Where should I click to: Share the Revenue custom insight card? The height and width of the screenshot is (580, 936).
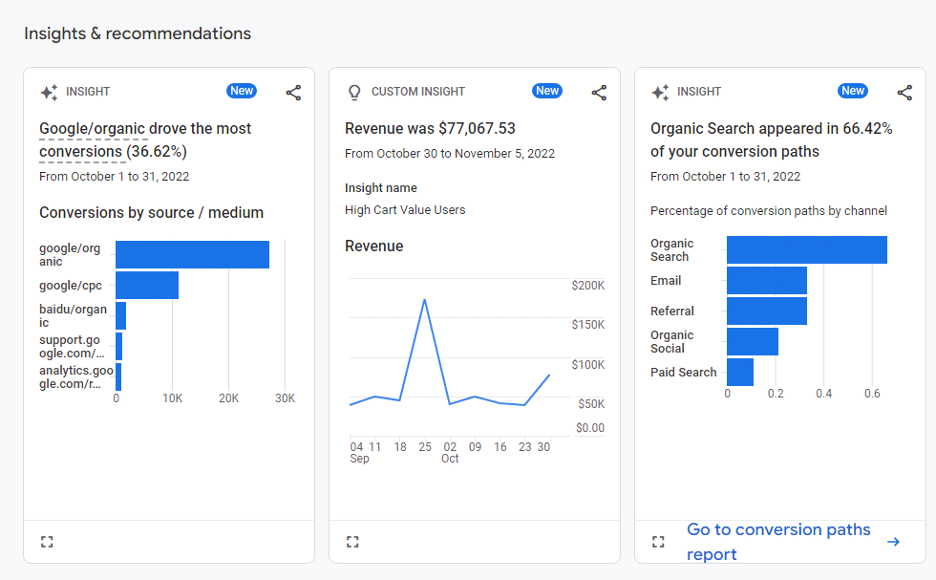(599, 92)
